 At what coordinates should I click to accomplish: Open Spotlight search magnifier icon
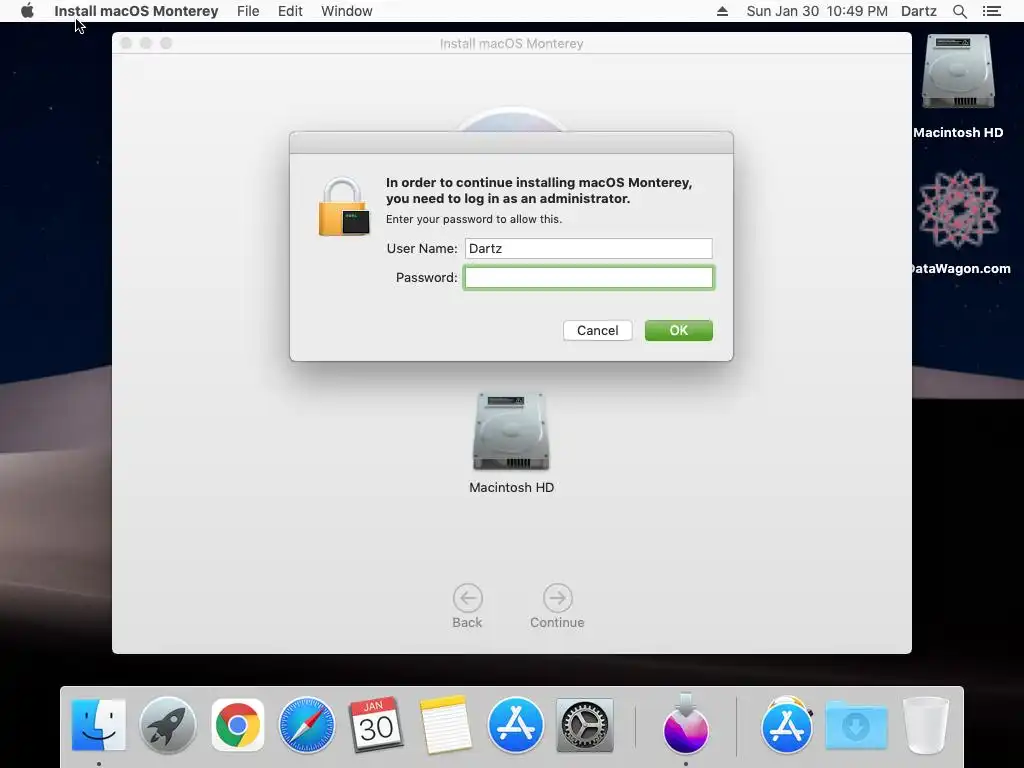pyautogui.click(x=959, y=11)
